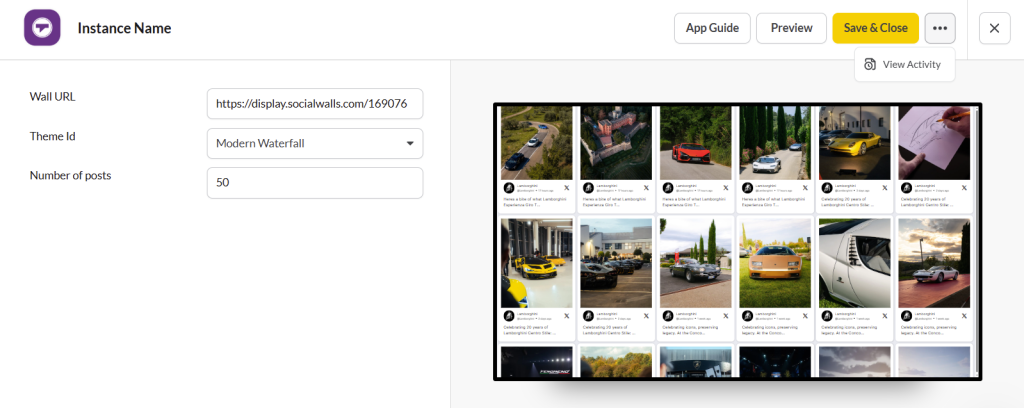Click the Wall URL input field
1024x408 pixels.
[x=314, y=104]
